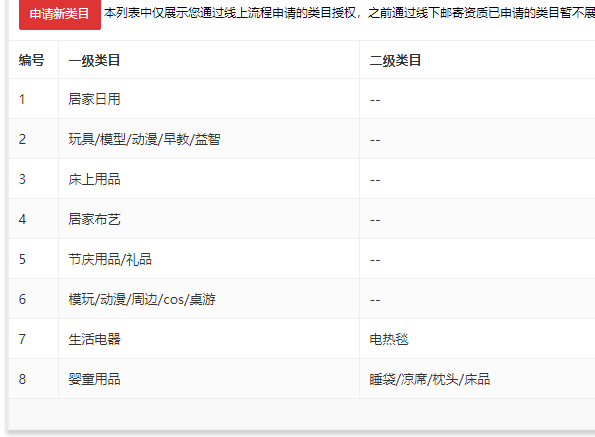Click the notice text beside 申请新类目
Image resolution: width=595 pixels, height=437 pixels.
pos(349,13)
